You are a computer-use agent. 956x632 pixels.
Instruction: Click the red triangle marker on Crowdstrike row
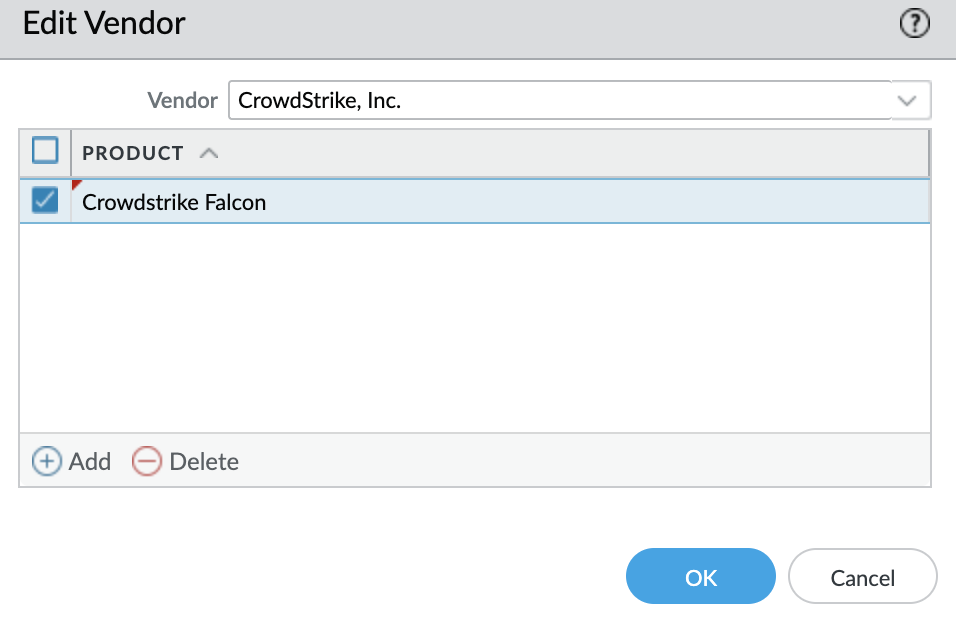tap(76, 185)
